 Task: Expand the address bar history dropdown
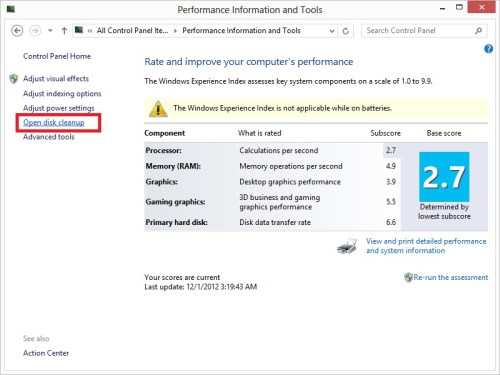pos(332,31)
